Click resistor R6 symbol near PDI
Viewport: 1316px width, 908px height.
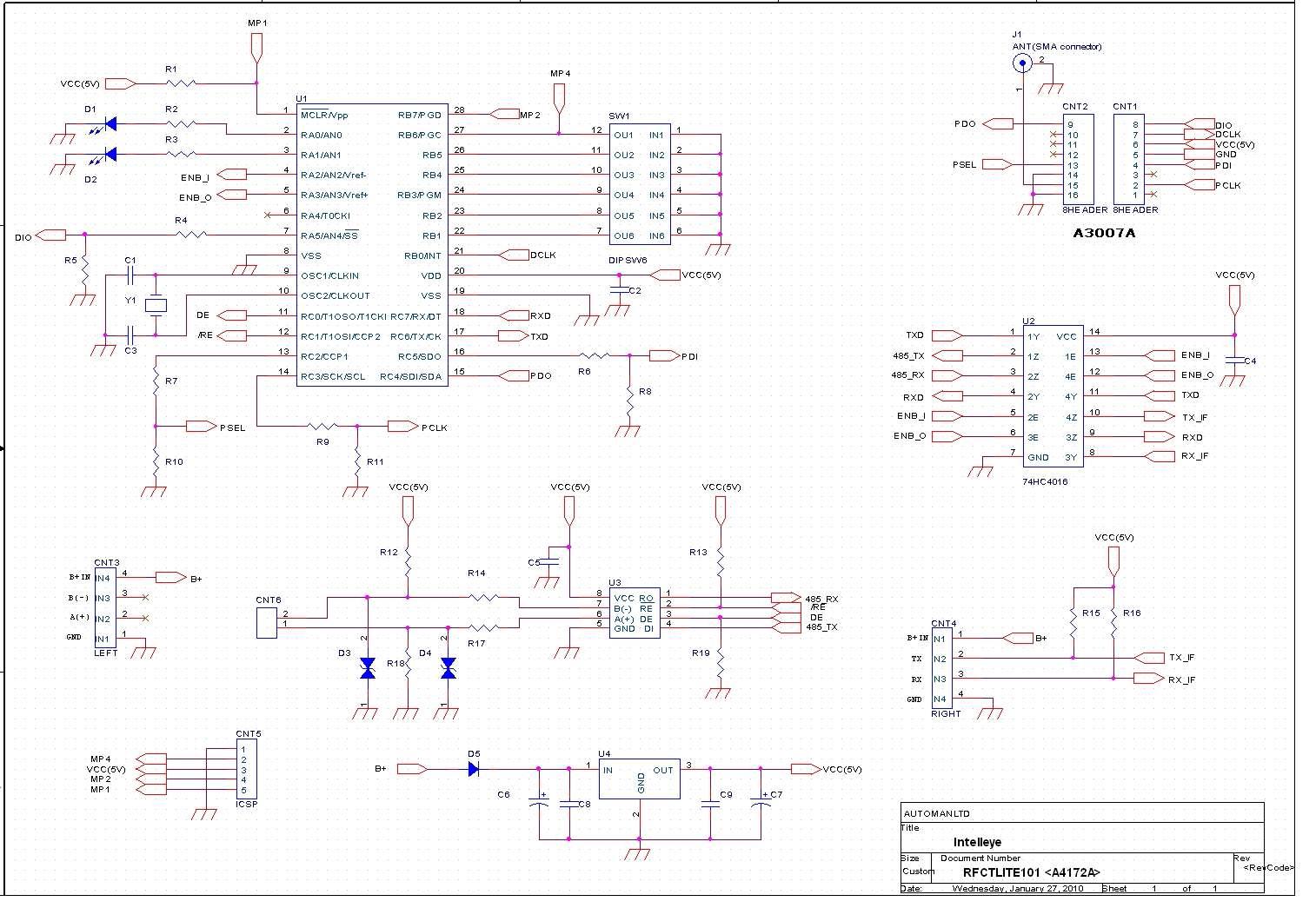coord(595,355)
